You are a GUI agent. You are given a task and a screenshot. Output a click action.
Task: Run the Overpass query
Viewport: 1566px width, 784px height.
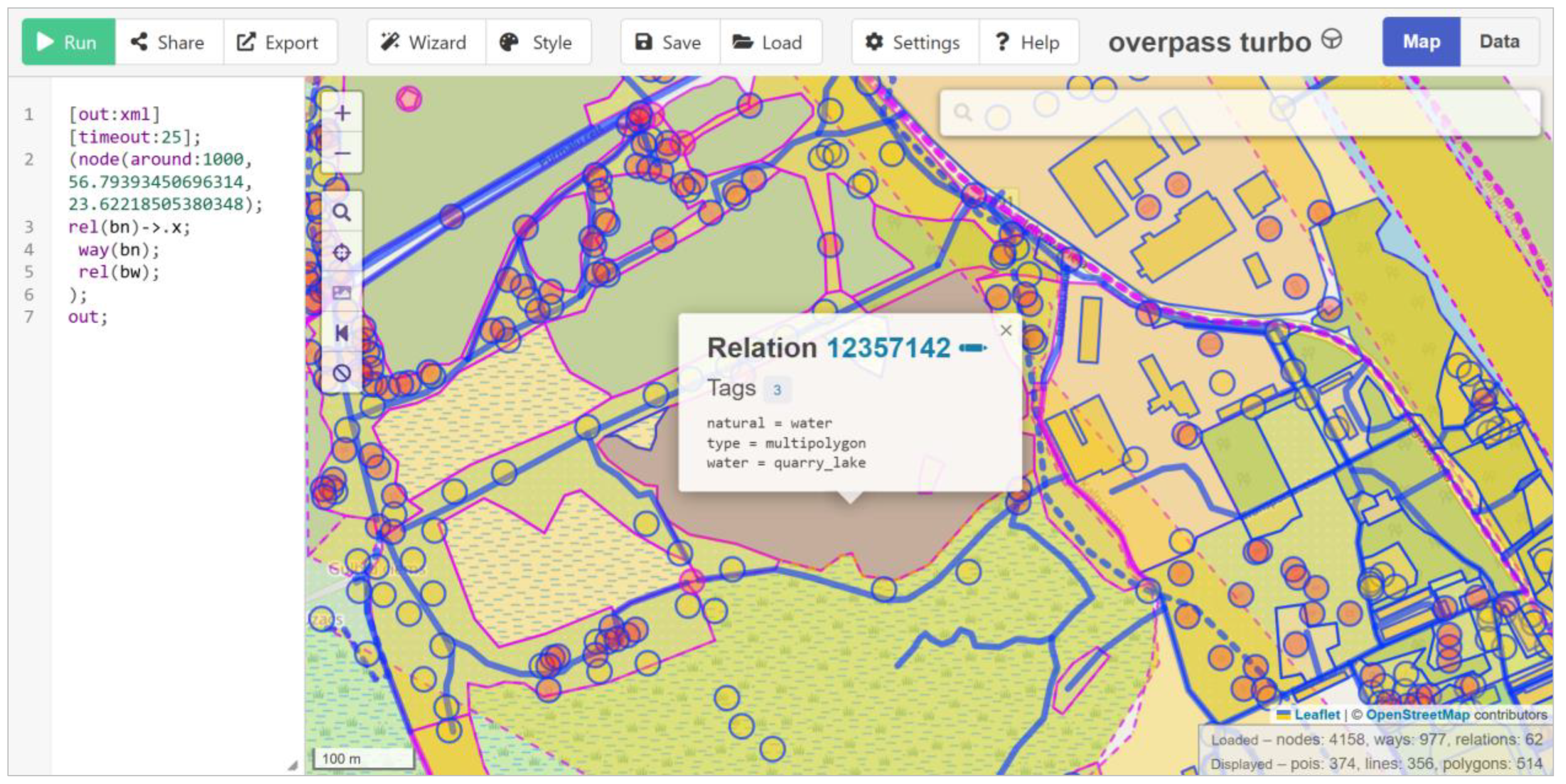(x=68, y=42)
